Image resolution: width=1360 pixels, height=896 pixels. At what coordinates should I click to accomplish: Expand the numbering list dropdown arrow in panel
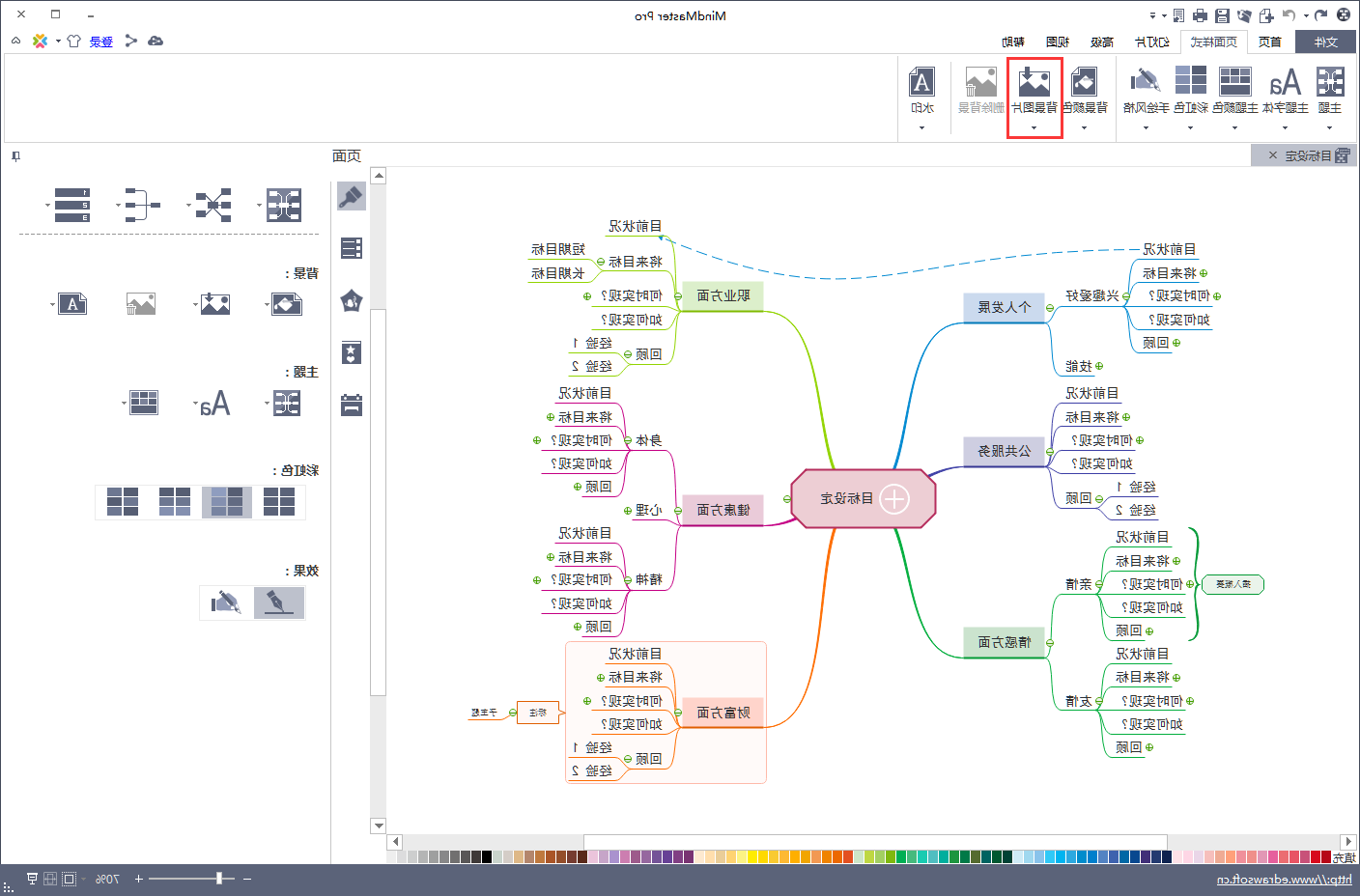[x=47, y=205]
